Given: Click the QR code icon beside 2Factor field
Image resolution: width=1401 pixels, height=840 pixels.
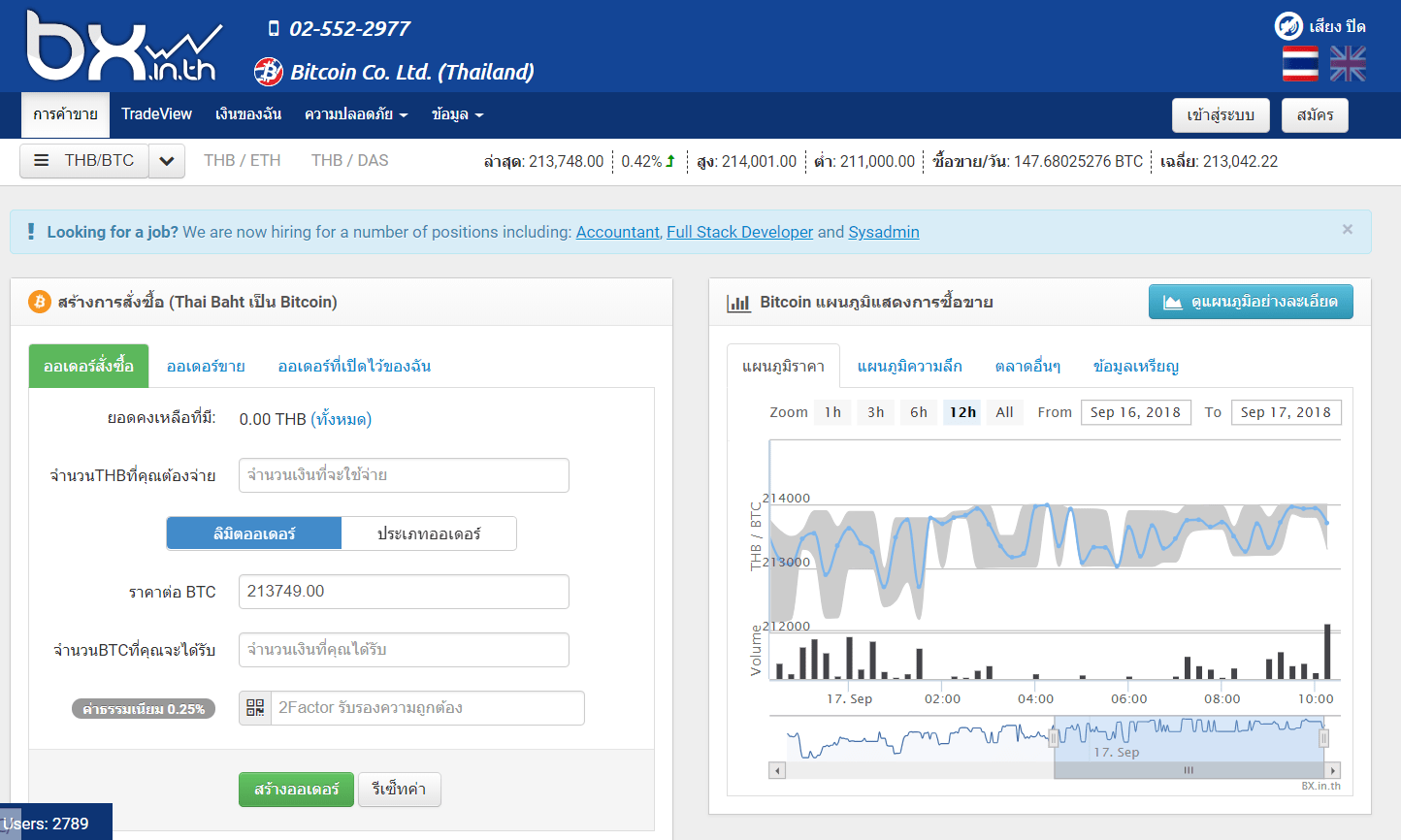Looking at the screenshot, I should pos(255,708).
